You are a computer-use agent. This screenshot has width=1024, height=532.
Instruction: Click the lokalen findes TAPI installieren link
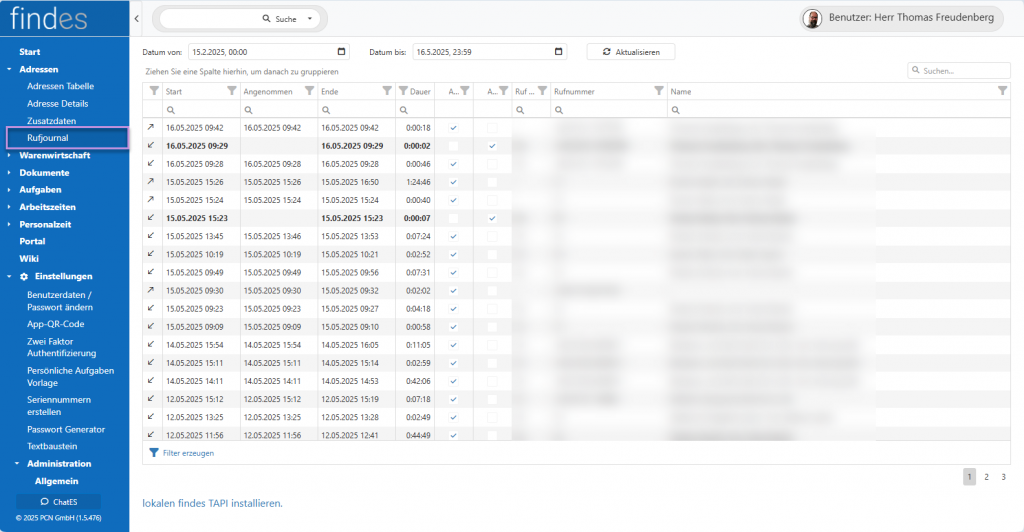coord(212,503)
